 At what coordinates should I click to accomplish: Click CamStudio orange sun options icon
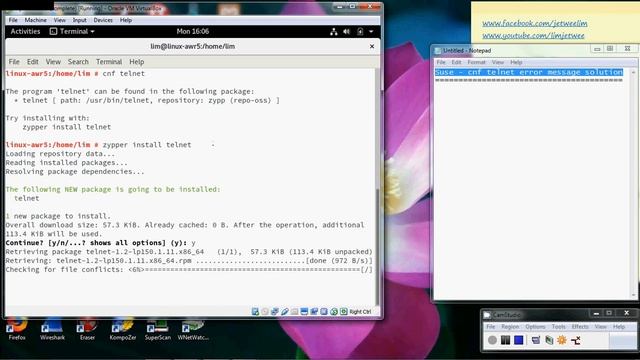pyautogui.click(x=562, y=340)
